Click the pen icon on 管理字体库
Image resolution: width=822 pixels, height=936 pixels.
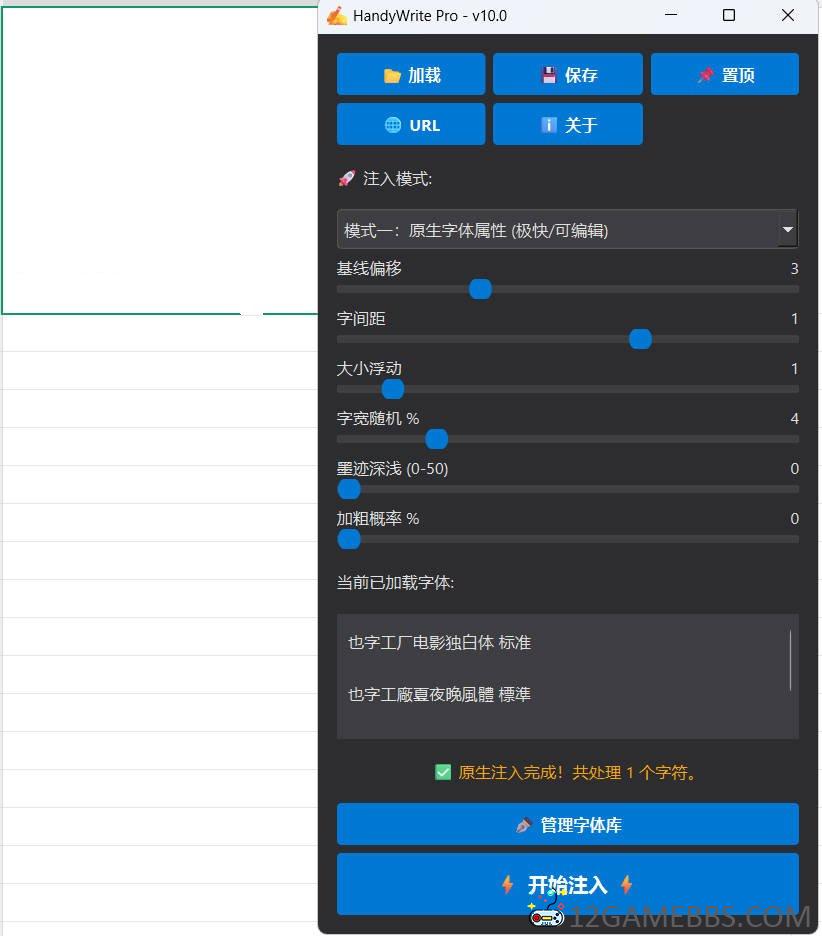[524, 826]
